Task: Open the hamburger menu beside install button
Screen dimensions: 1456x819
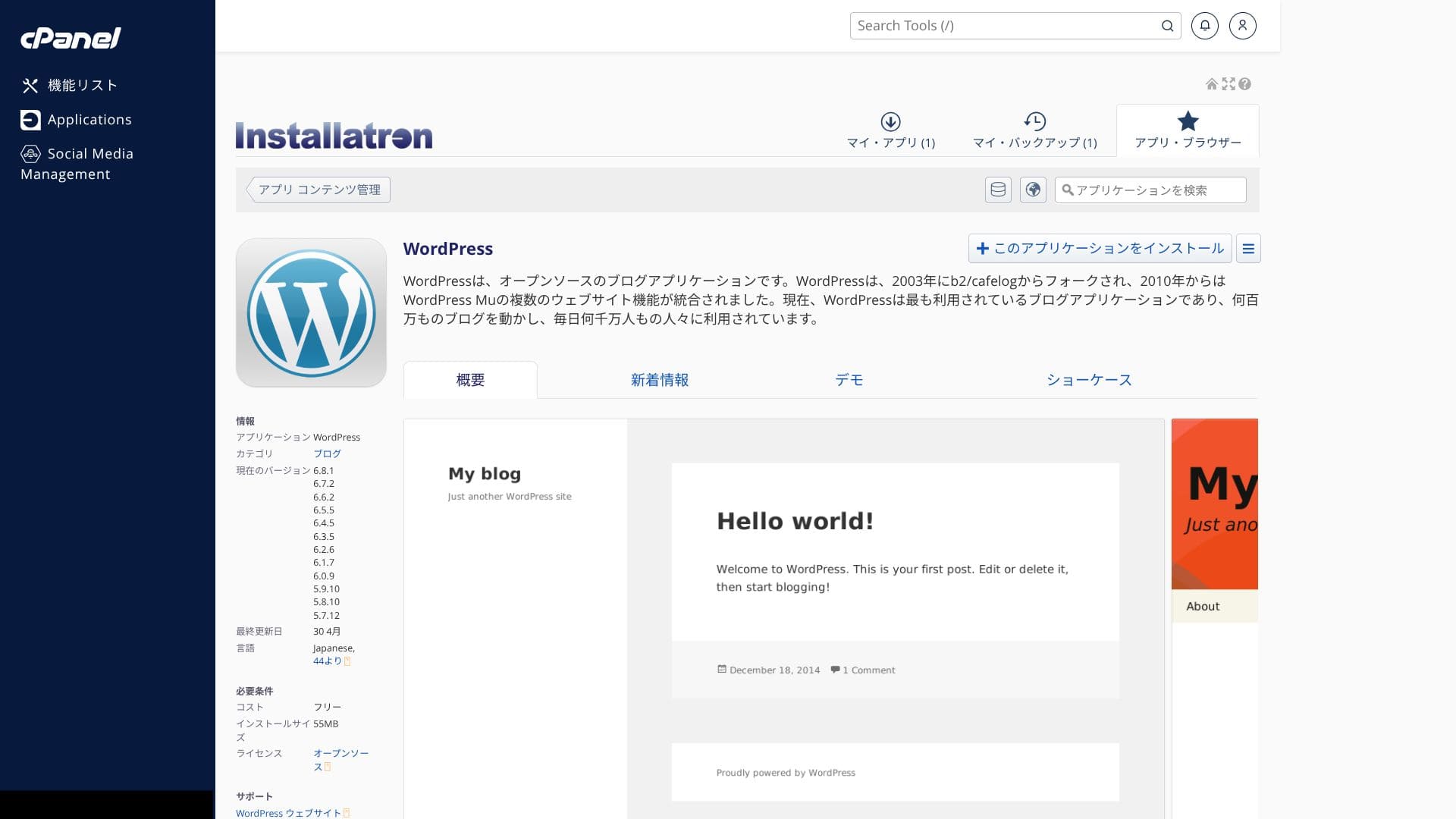Action: coord(1248,249)
